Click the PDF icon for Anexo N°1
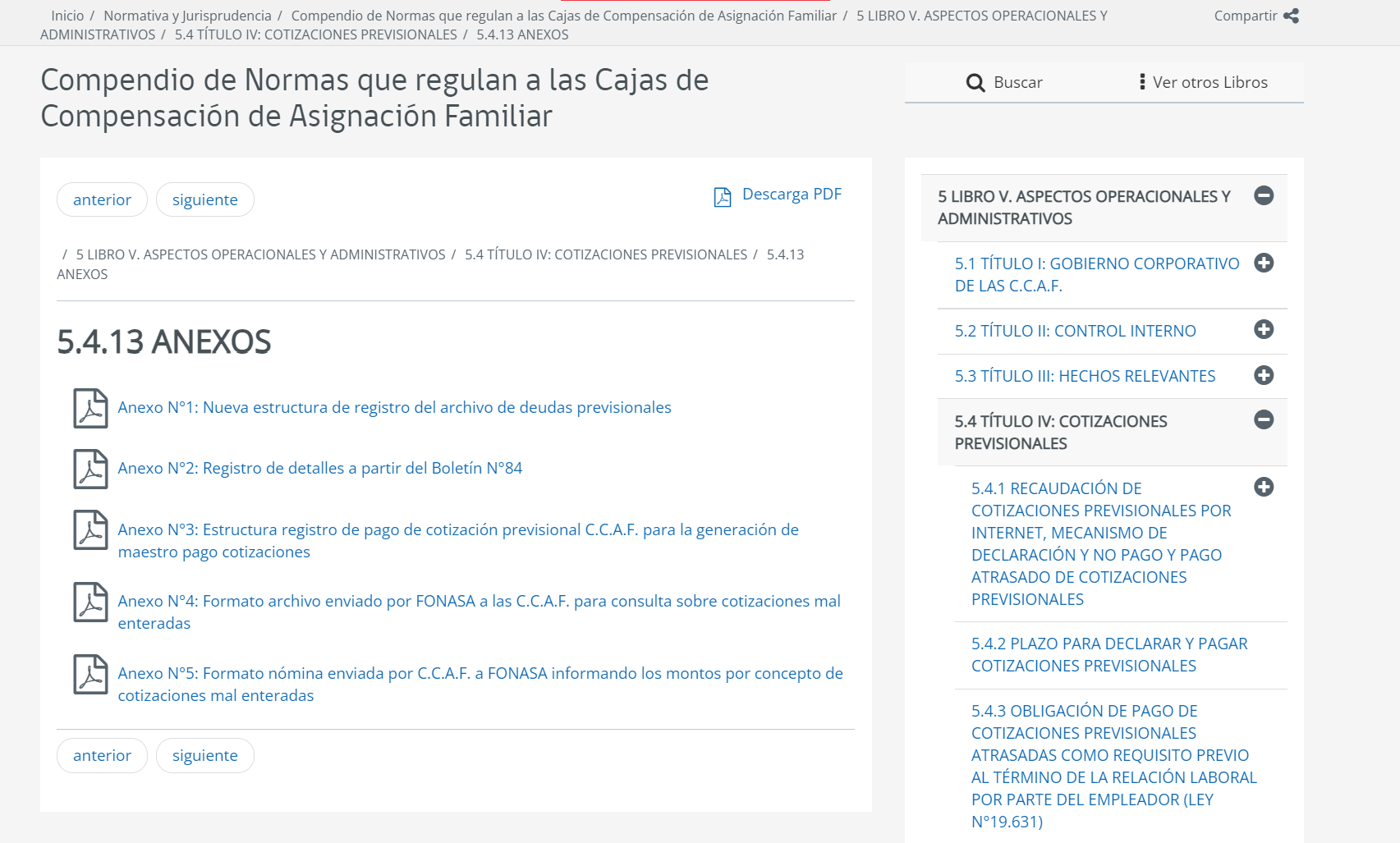 click(90, 408)
